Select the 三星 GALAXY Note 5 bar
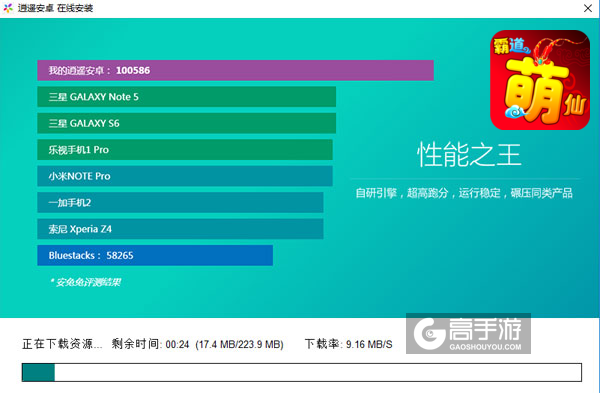The height and width of the screenshot is (393, 600). (x=186, y=97)
